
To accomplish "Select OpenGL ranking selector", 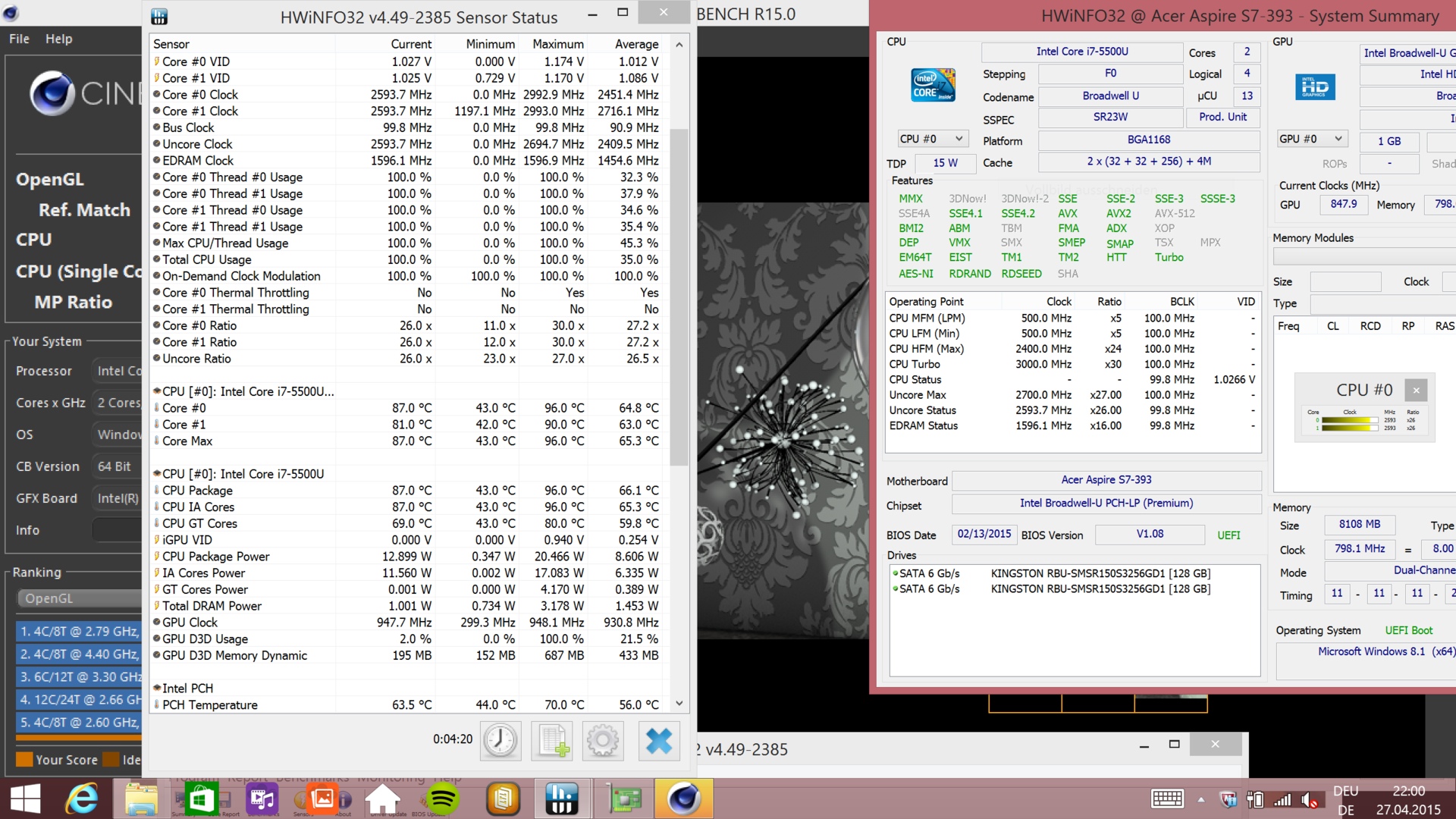I will (76, 598).
